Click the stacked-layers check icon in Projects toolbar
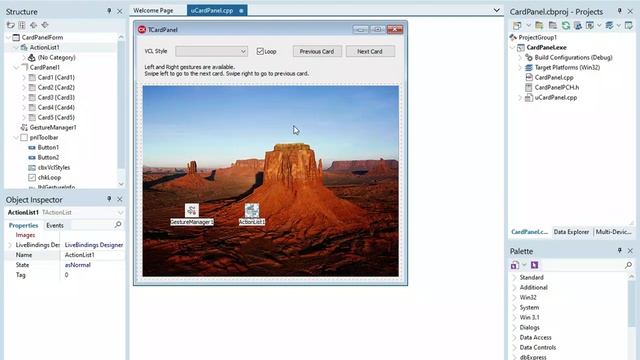The image size is (640, 360). point(609,25)
